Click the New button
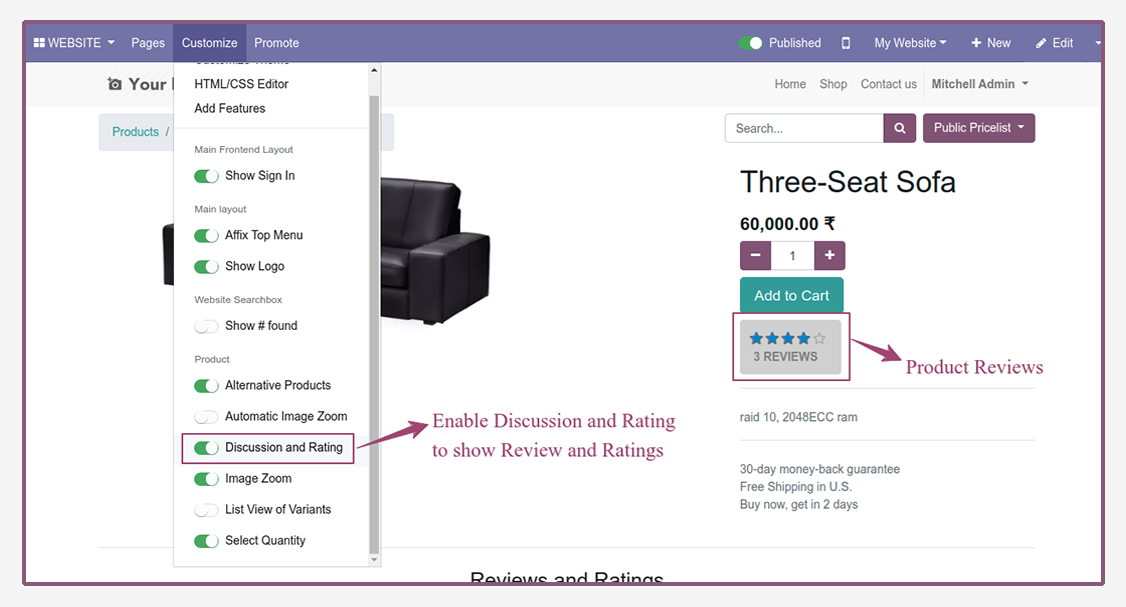Screen dimensions: 1126x607 pyautogui.click(x=991, y=43)
